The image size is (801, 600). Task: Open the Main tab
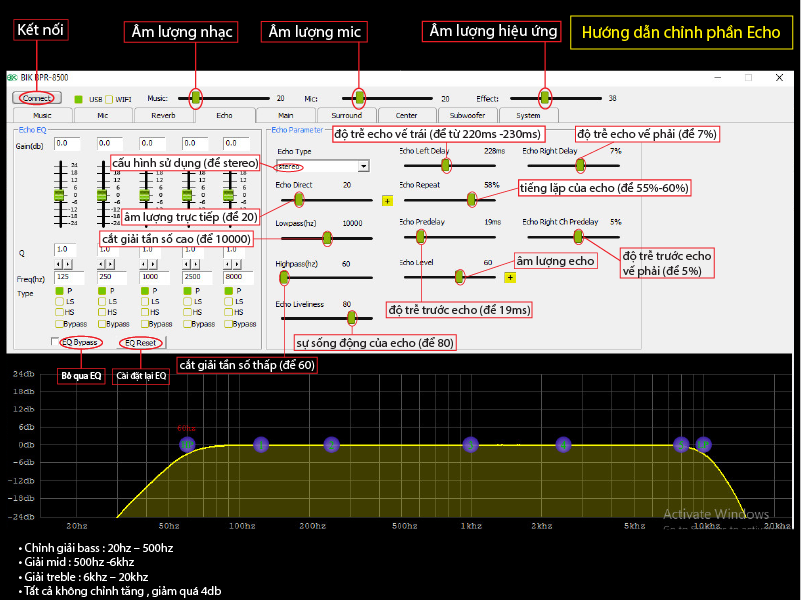coord(286,115)
